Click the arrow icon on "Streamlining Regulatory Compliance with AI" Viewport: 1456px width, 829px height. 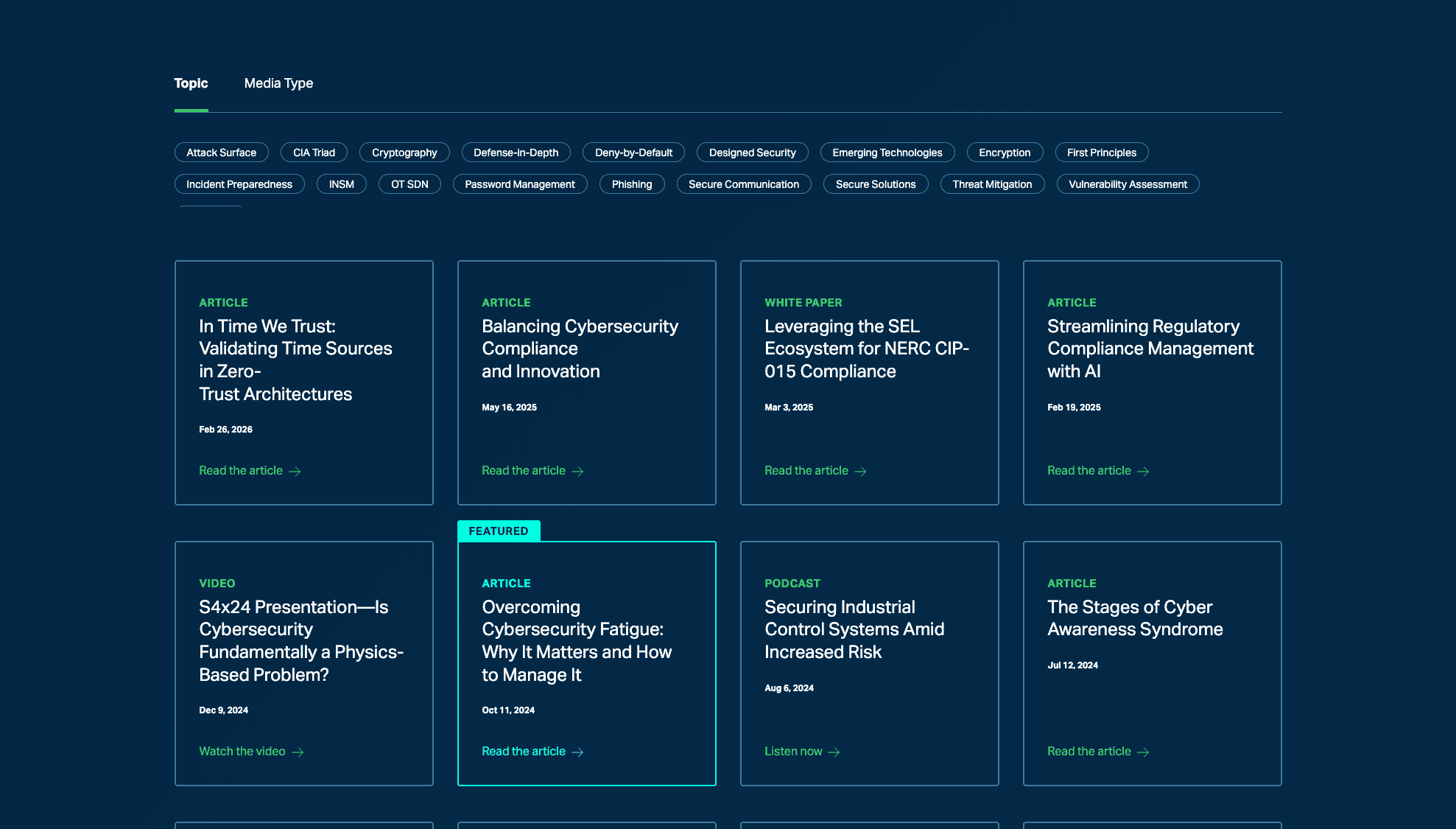[1143, 471]
